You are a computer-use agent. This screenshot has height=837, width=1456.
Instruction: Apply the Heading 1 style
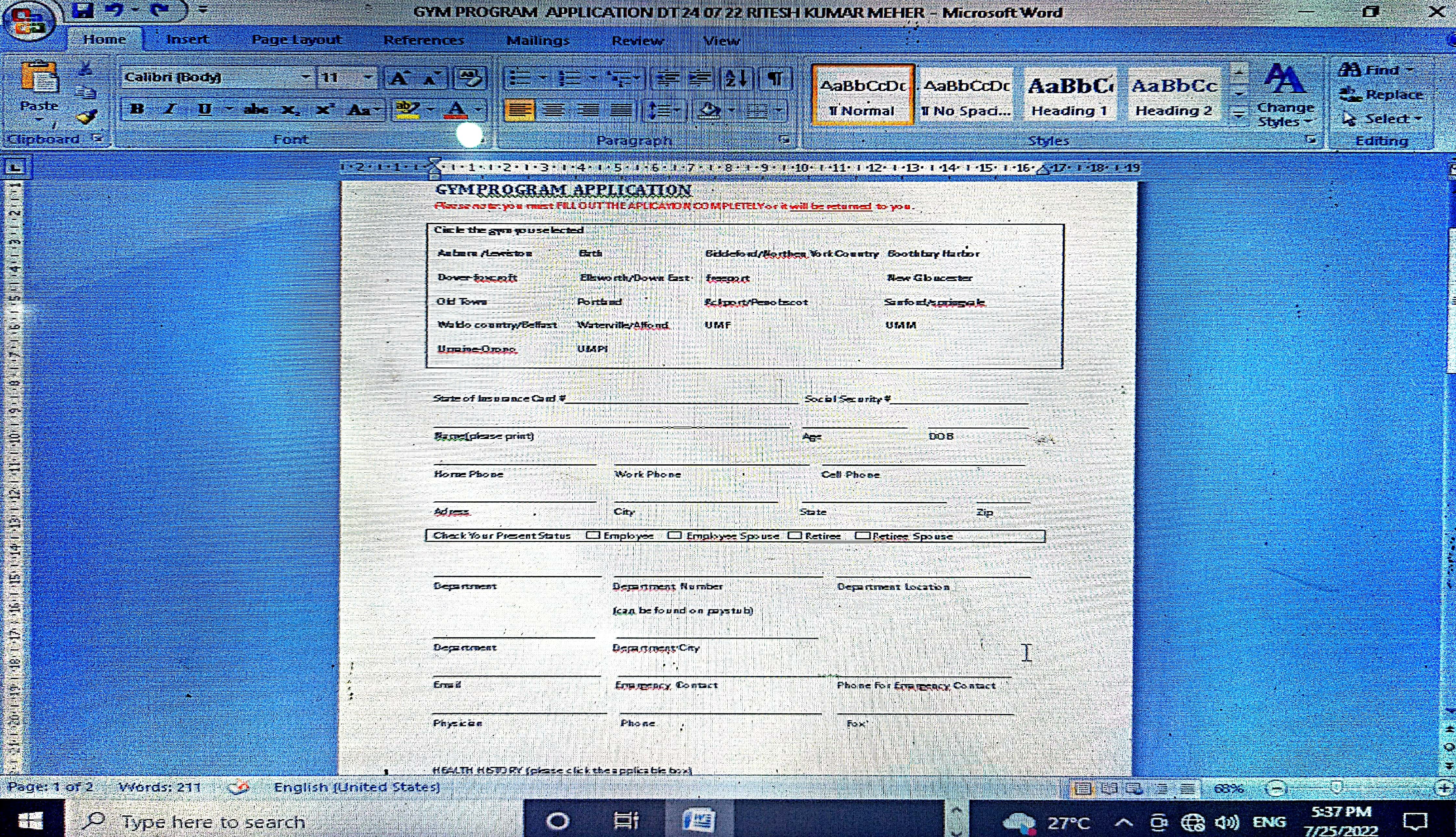(x=1069, y=96)
